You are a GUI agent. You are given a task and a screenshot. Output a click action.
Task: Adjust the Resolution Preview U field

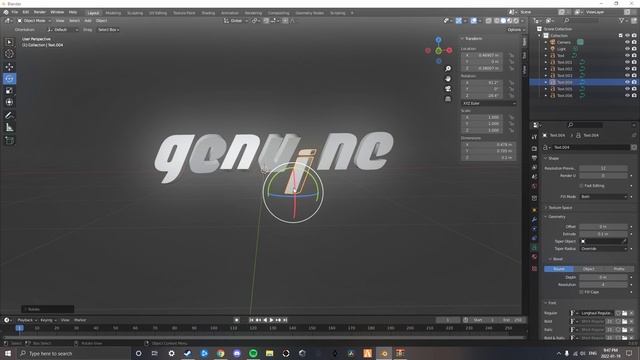pyautogui.click(x=603, y=168)
